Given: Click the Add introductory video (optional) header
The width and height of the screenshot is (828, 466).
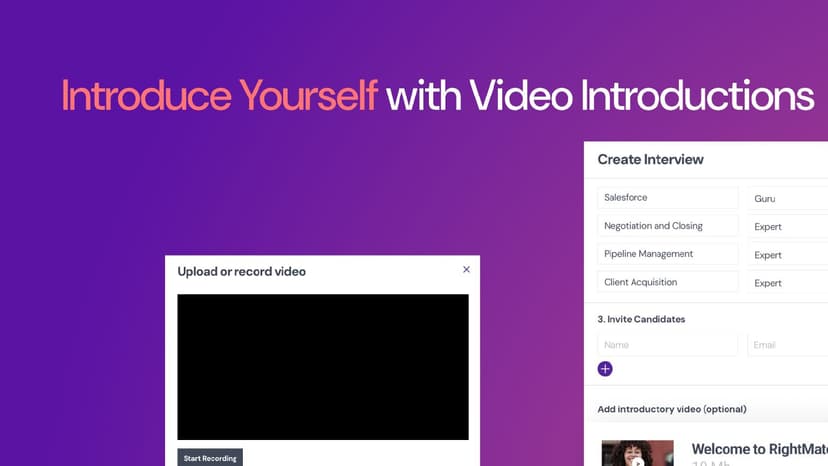Looking at the screenshot, I should pyautogui.click(x=672, y=409).
